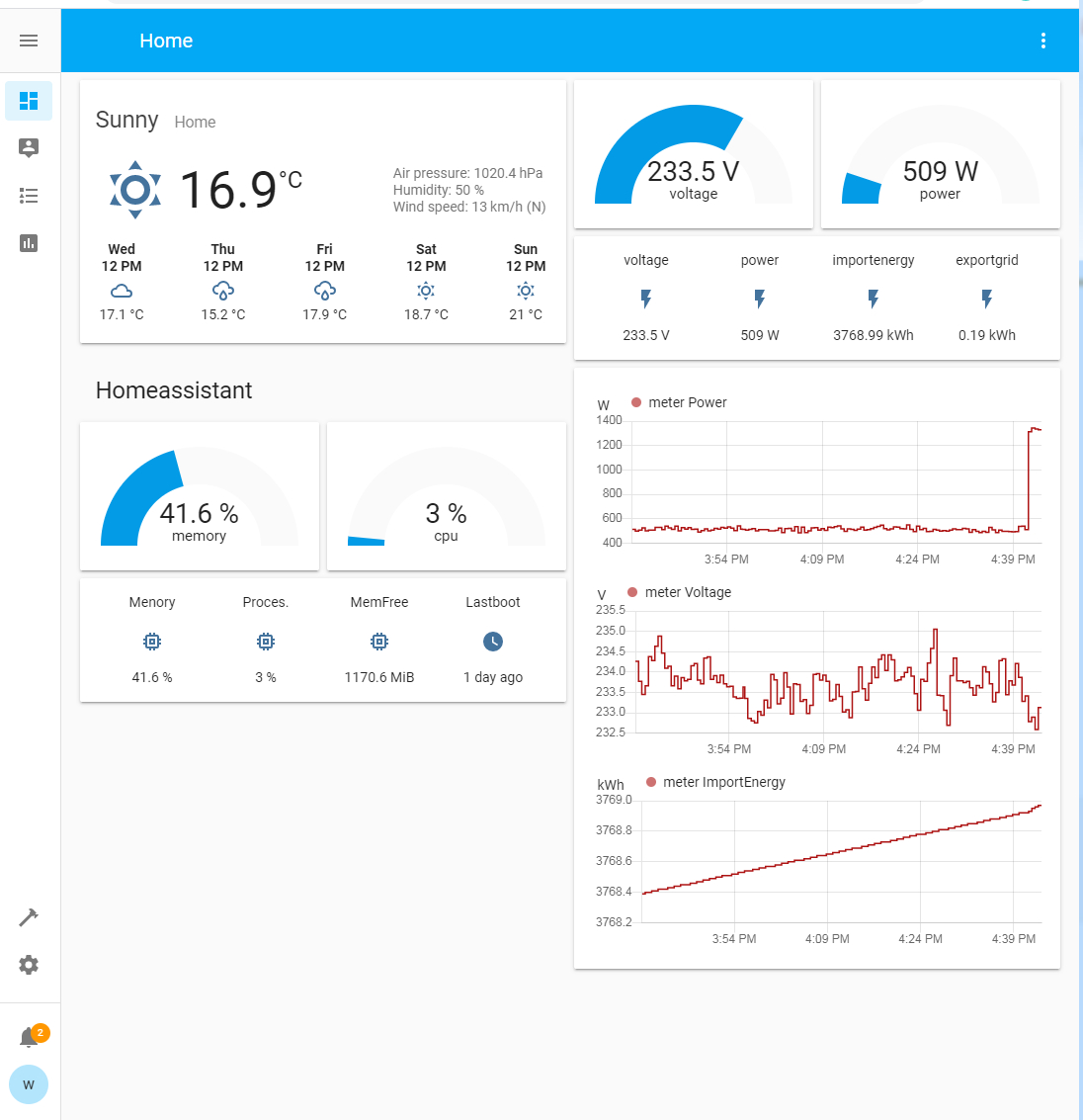Open the Logbook from the sidebar
Image resolution: width=1083 pixels, height=1120 pixels.
click(28, 195)
